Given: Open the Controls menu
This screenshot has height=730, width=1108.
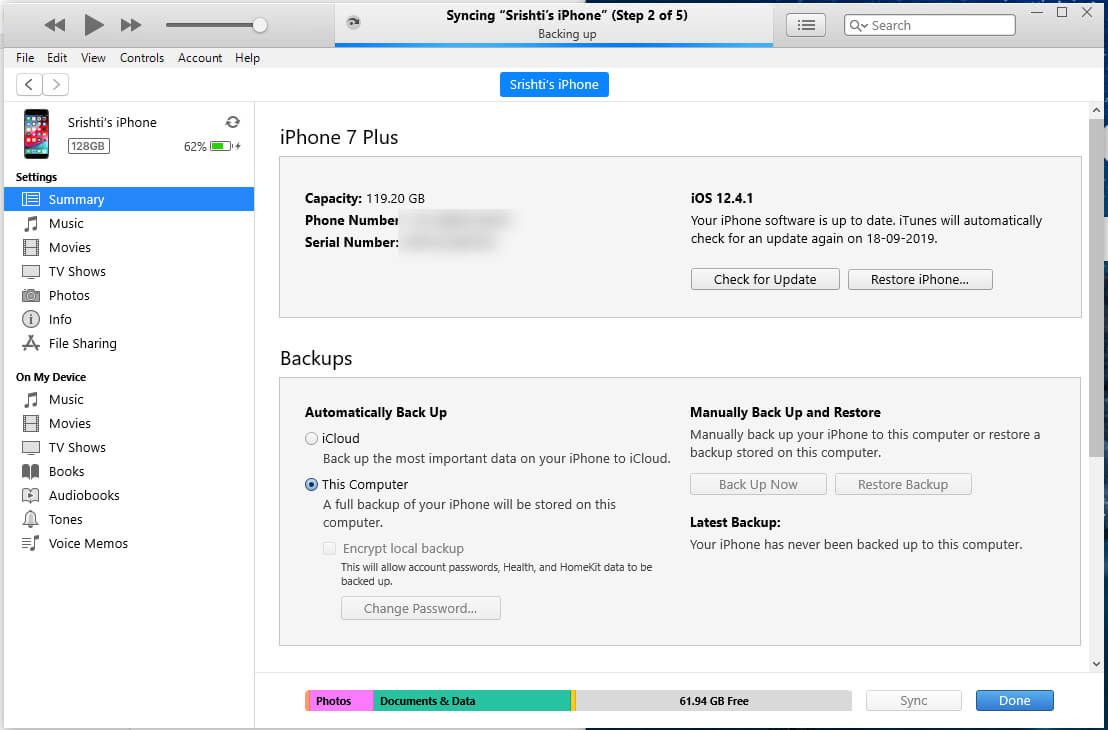Looking at the screenshot, I should point(142,58).
